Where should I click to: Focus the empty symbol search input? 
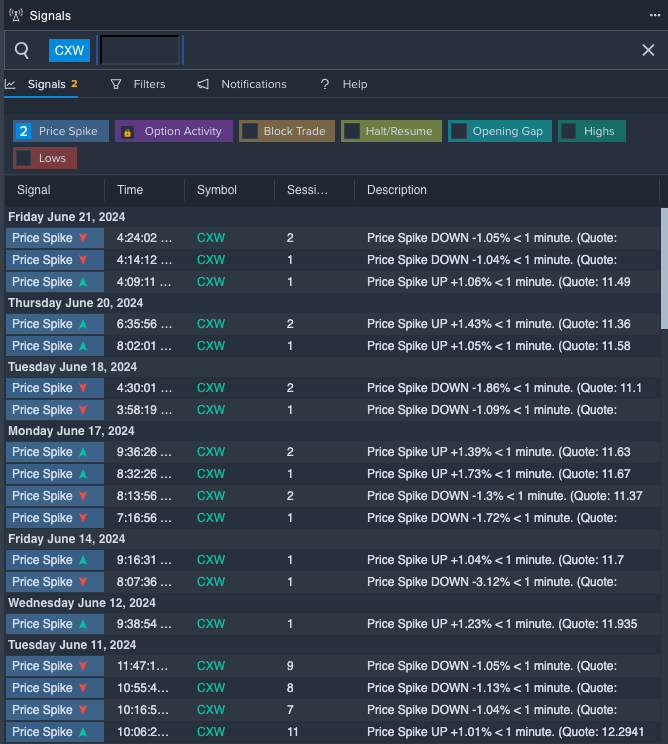point(140,50)
